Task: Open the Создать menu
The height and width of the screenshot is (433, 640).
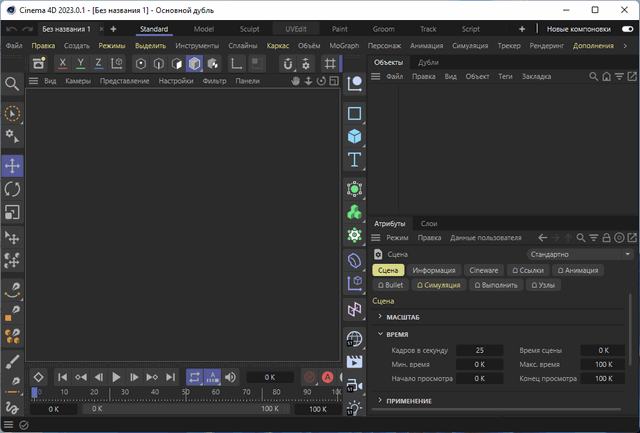Action: (77, 46)
